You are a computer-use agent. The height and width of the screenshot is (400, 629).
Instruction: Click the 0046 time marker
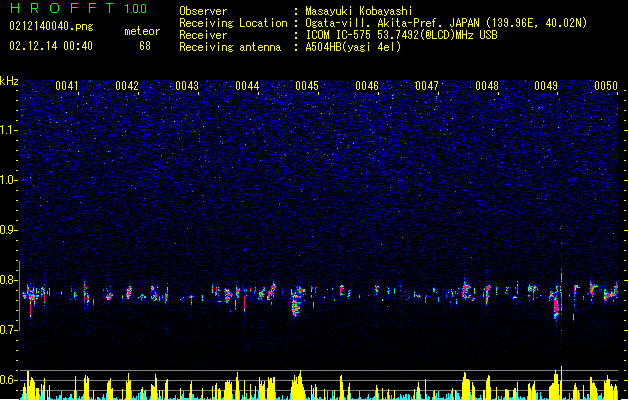click(367, 86)
